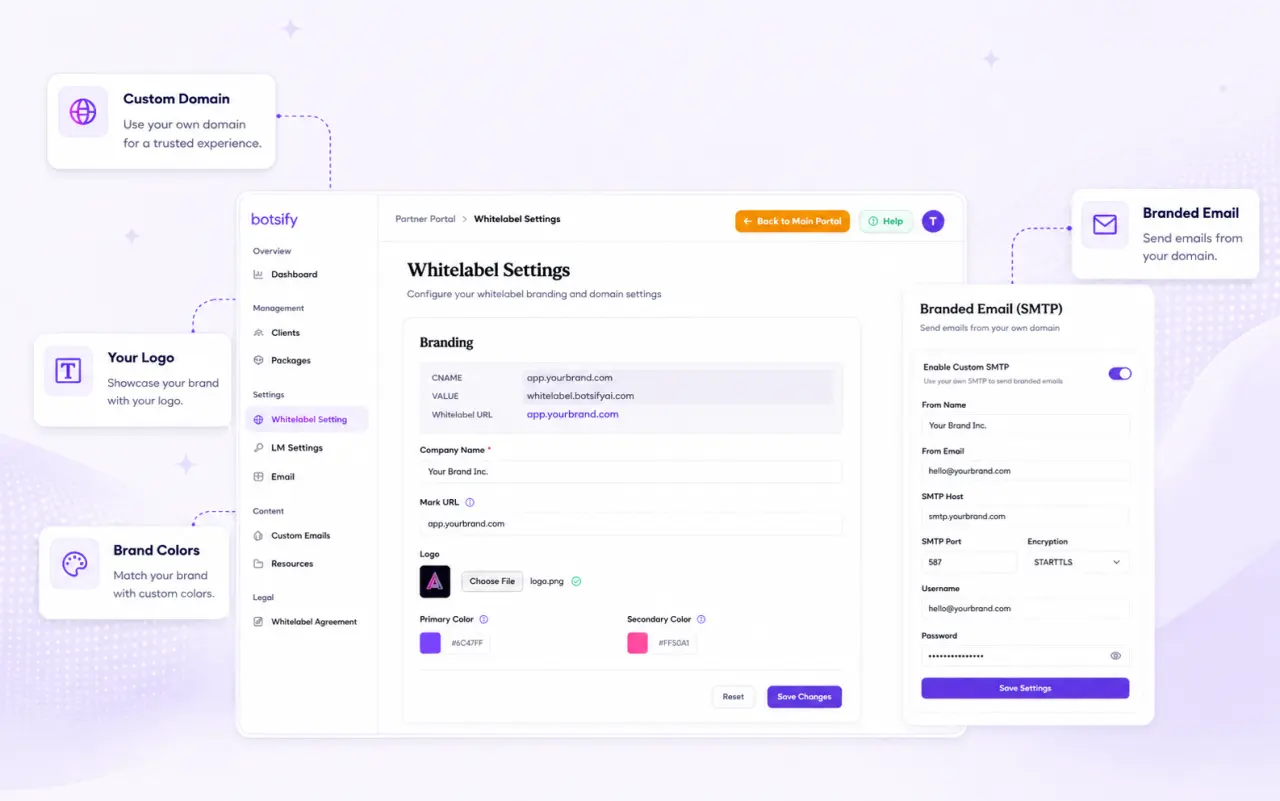This screenshot has height=801, width=1280.
Task: Click the Company Name input field
Action: pyautogui.click(x=631, y=472)
